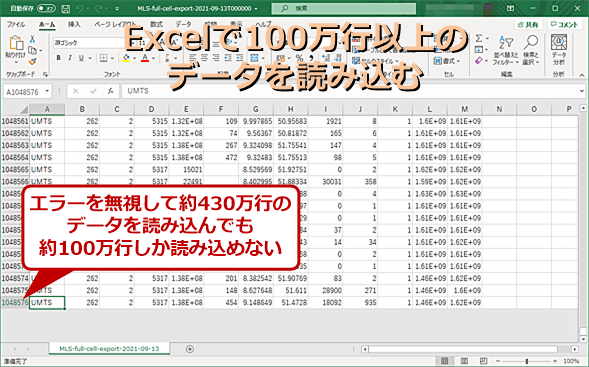
Task: Click the Align Right icon
Action: tap(216, 58)
